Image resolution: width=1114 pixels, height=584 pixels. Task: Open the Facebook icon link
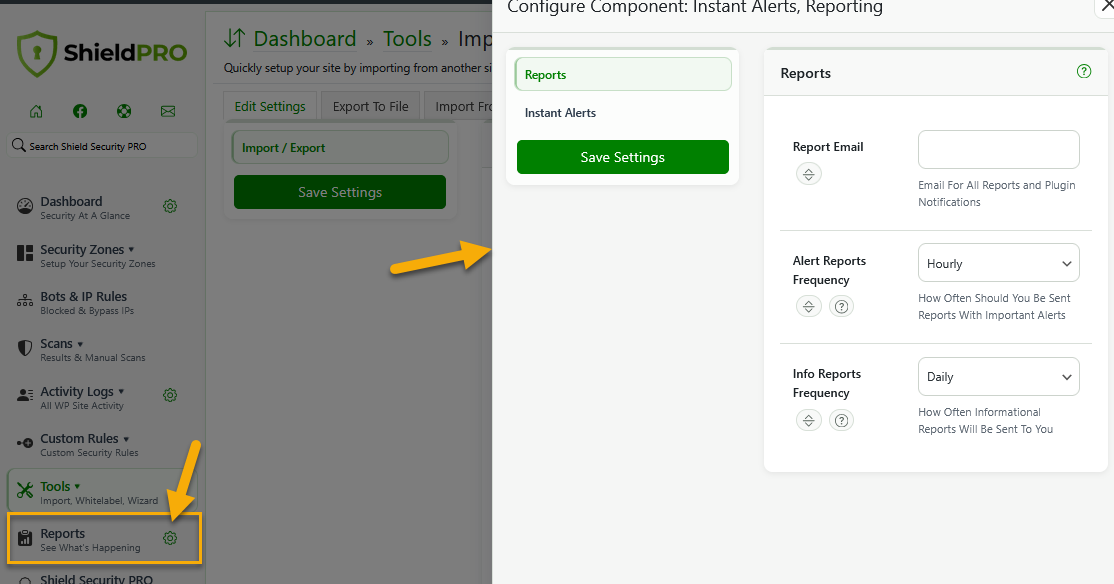pyautogui.click(x=80, y=111)
